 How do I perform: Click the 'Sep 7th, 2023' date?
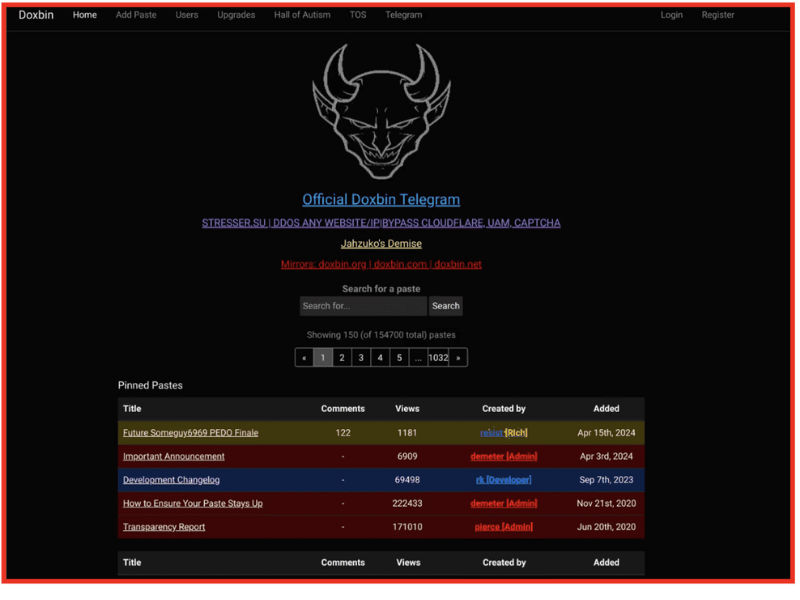click(x=606, y=480)
